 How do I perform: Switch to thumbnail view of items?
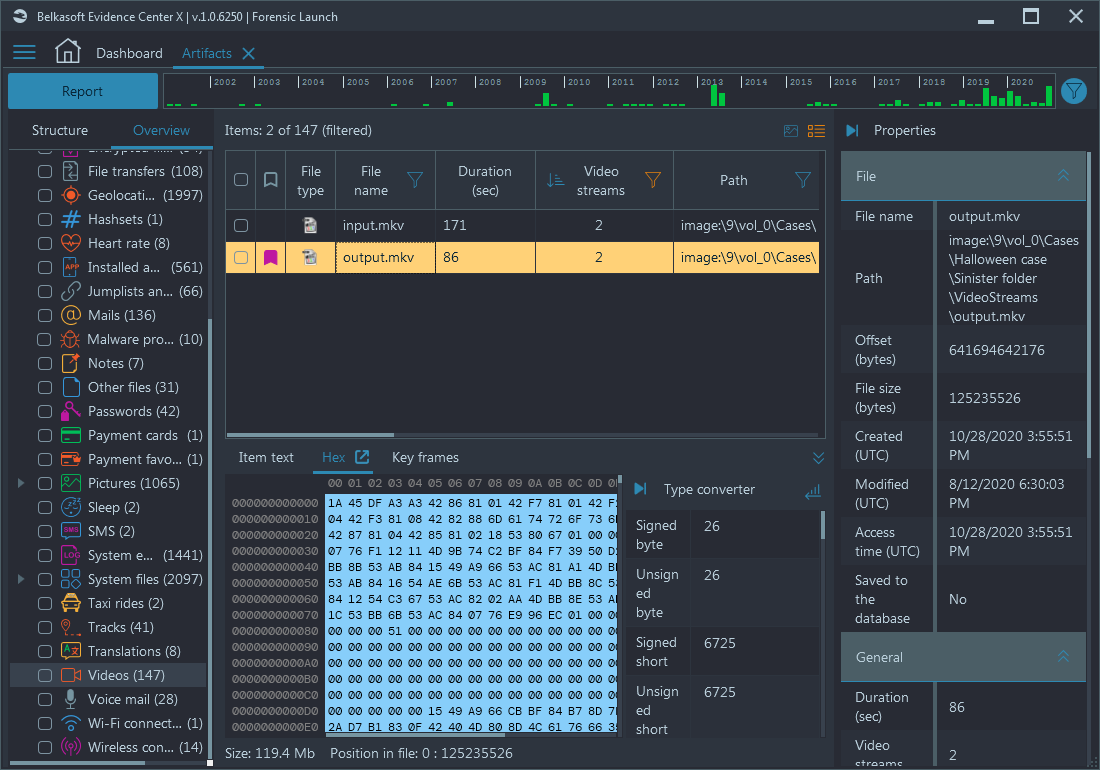click(791, 130)
